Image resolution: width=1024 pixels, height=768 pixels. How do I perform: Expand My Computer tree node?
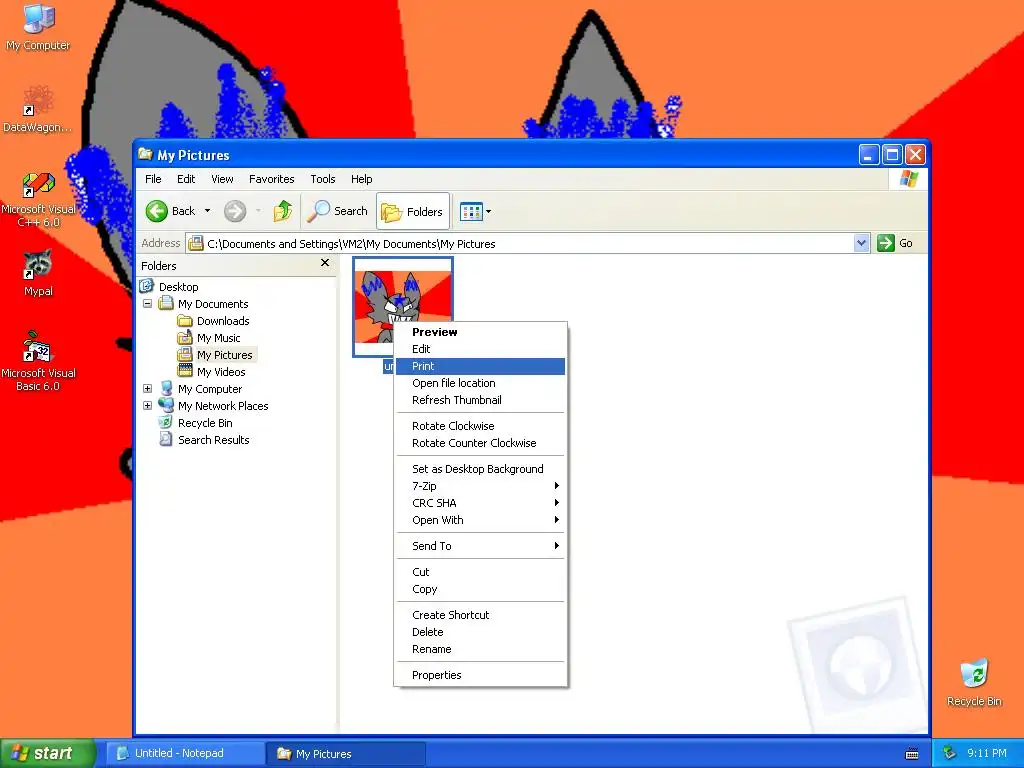(148, 389)
